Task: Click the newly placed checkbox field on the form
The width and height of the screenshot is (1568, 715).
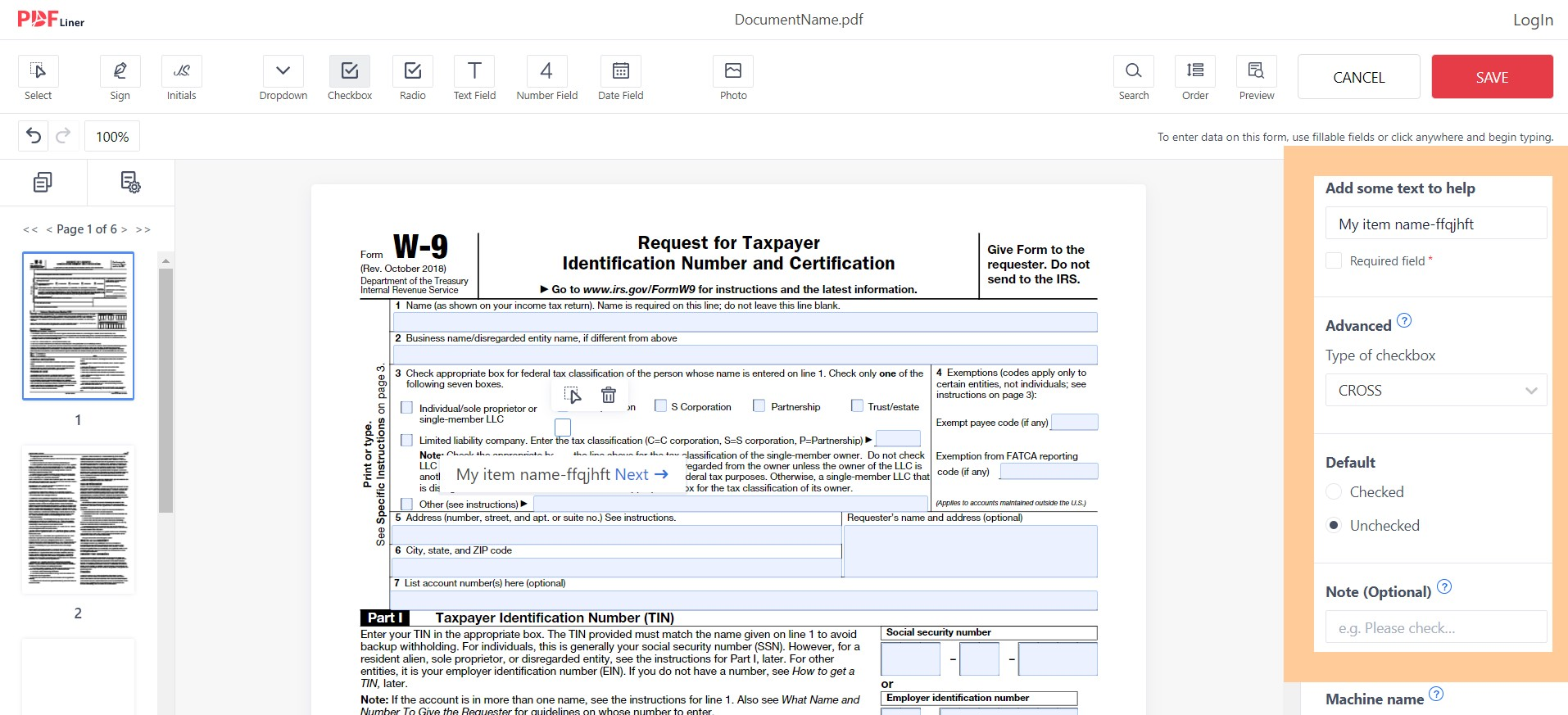Action: pyautogui.click(x=563, y=427)
